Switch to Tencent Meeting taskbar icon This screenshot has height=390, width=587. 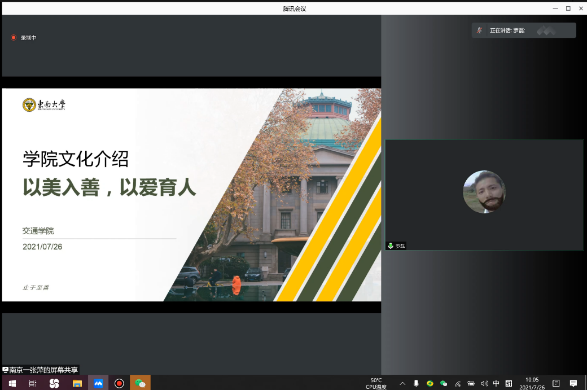pyautogui.click(x=98, y=383)
